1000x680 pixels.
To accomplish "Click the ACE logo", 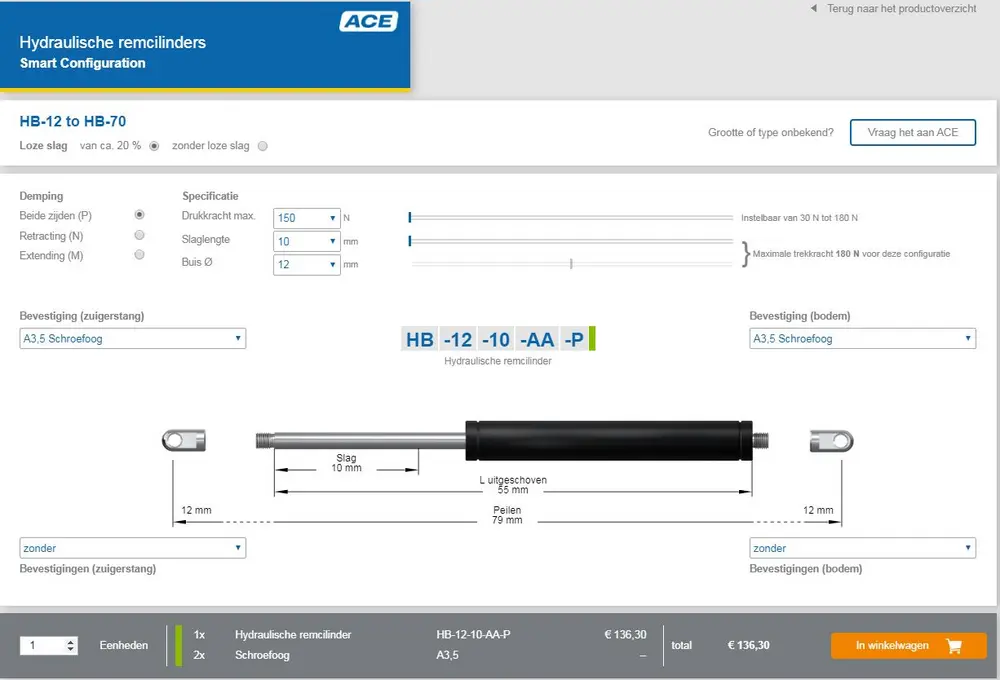I will pyautogui.click(x=370, y=19).
